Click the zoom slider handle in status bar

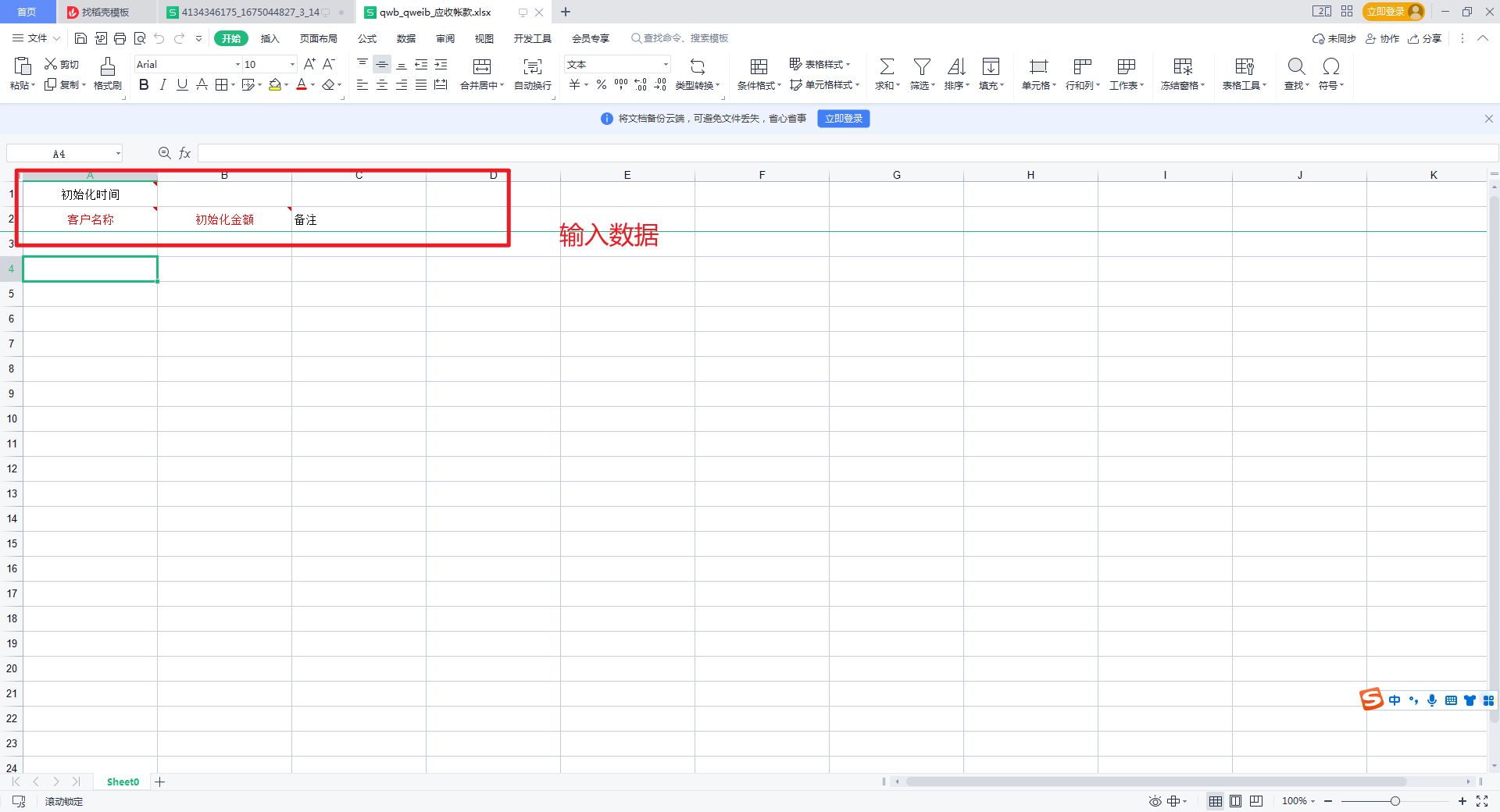click(1395, 801)
